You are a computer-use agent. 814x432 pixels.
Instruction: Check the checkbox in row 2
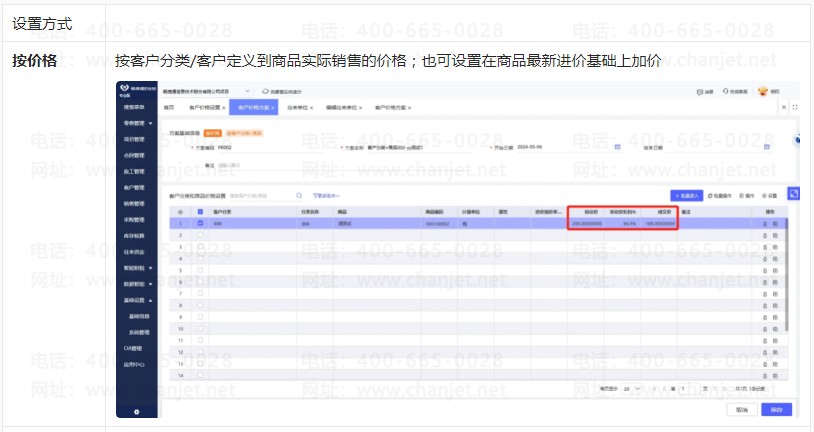tap(200, 235)
